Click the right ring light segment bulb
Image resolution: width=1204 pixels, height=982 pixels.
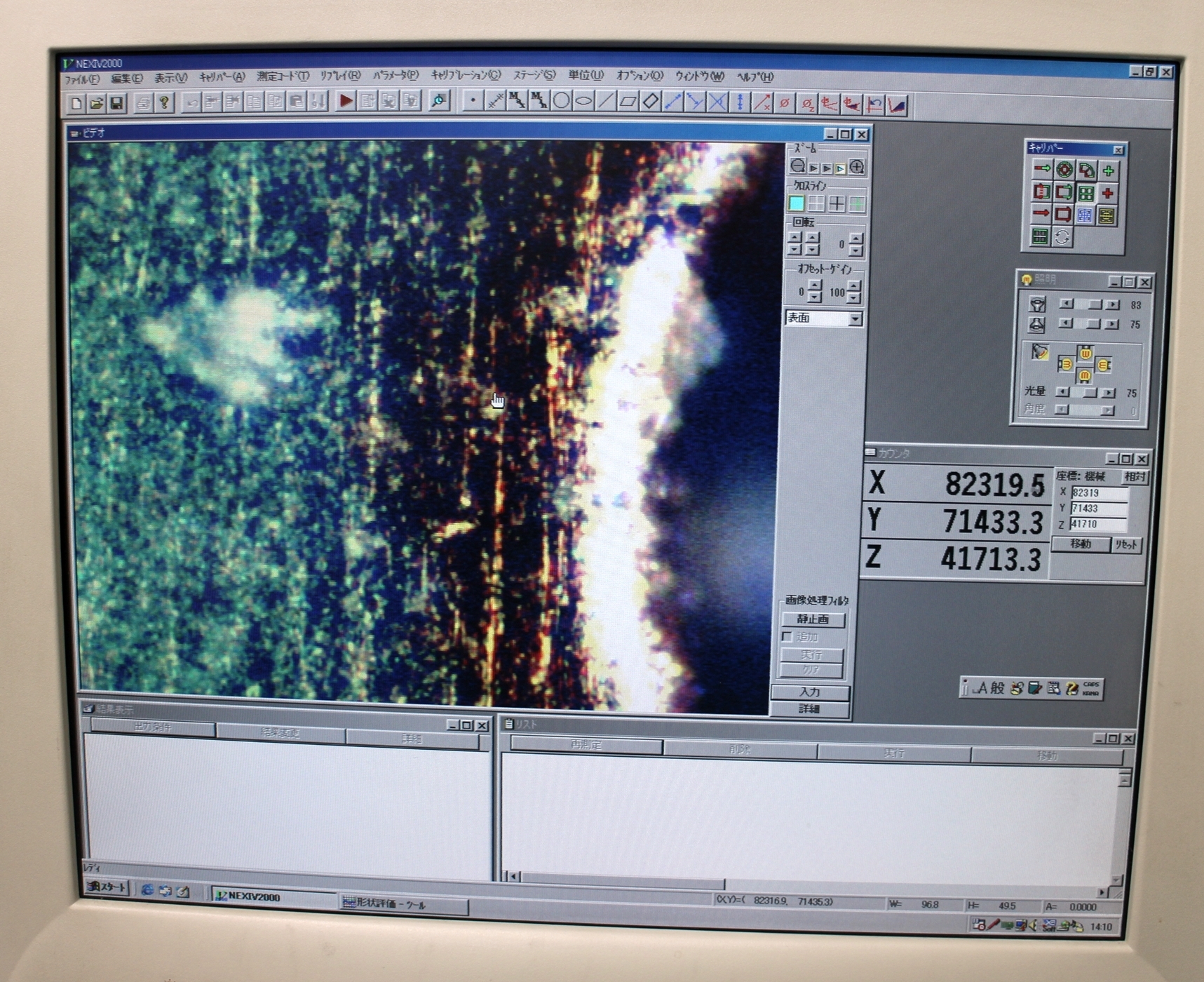tap(1104, 365)
